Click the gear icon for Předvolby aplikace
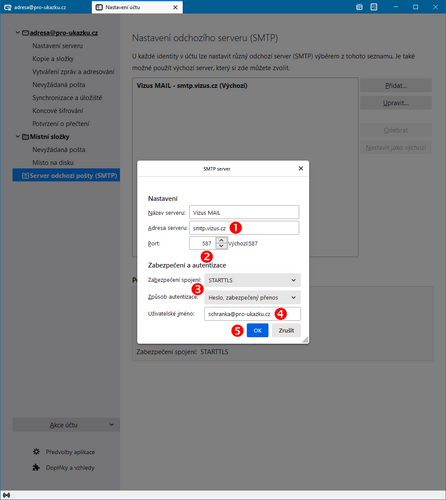Viewport: 446px width, 500px height. [36, 452]
